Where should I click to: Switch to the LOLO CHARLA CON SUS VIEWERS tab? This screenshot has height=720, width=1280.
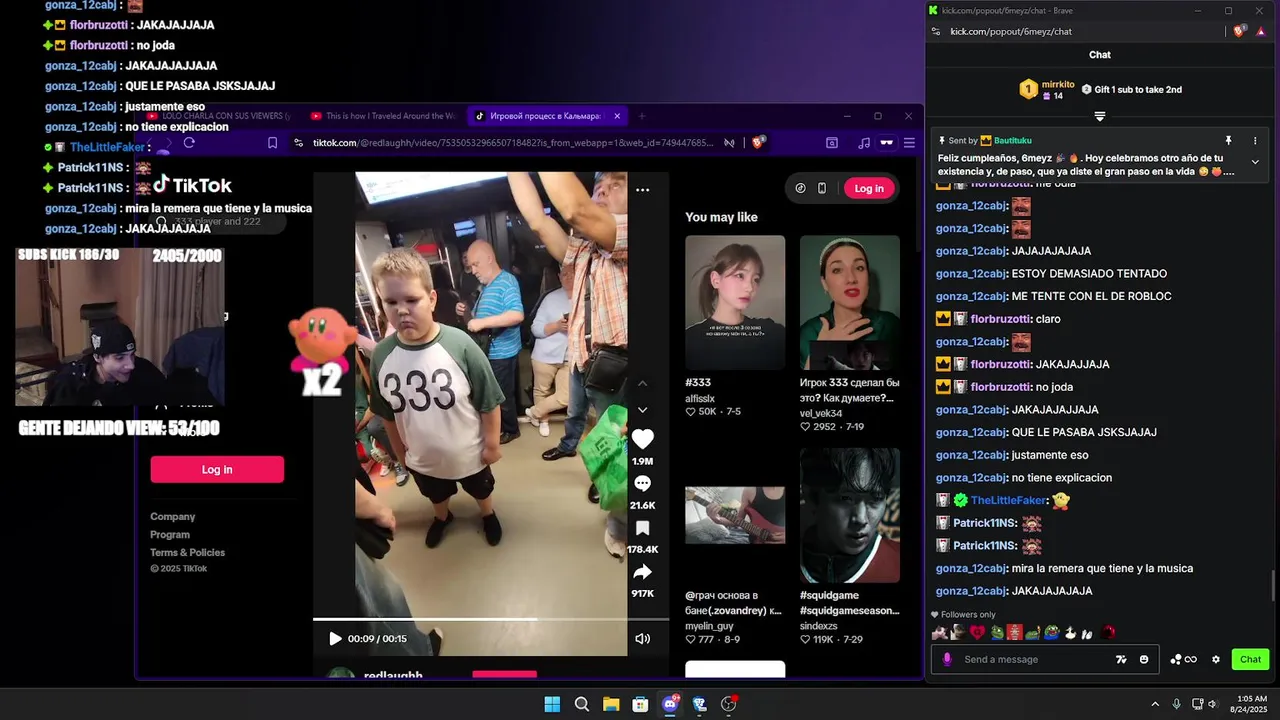tap(220, 116)
